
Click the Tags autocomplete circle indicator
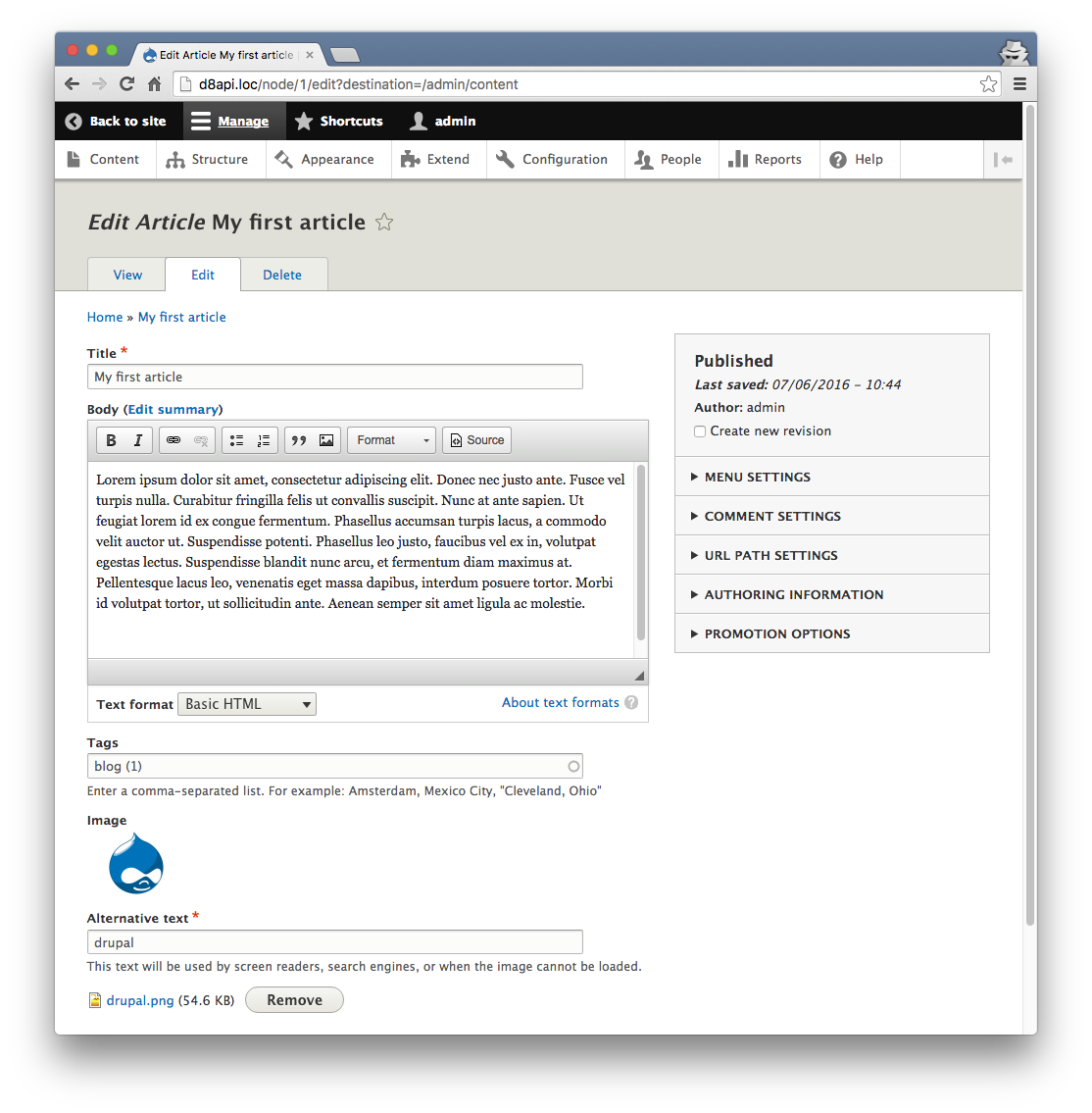pyautogui.click(x=573, y=767)
